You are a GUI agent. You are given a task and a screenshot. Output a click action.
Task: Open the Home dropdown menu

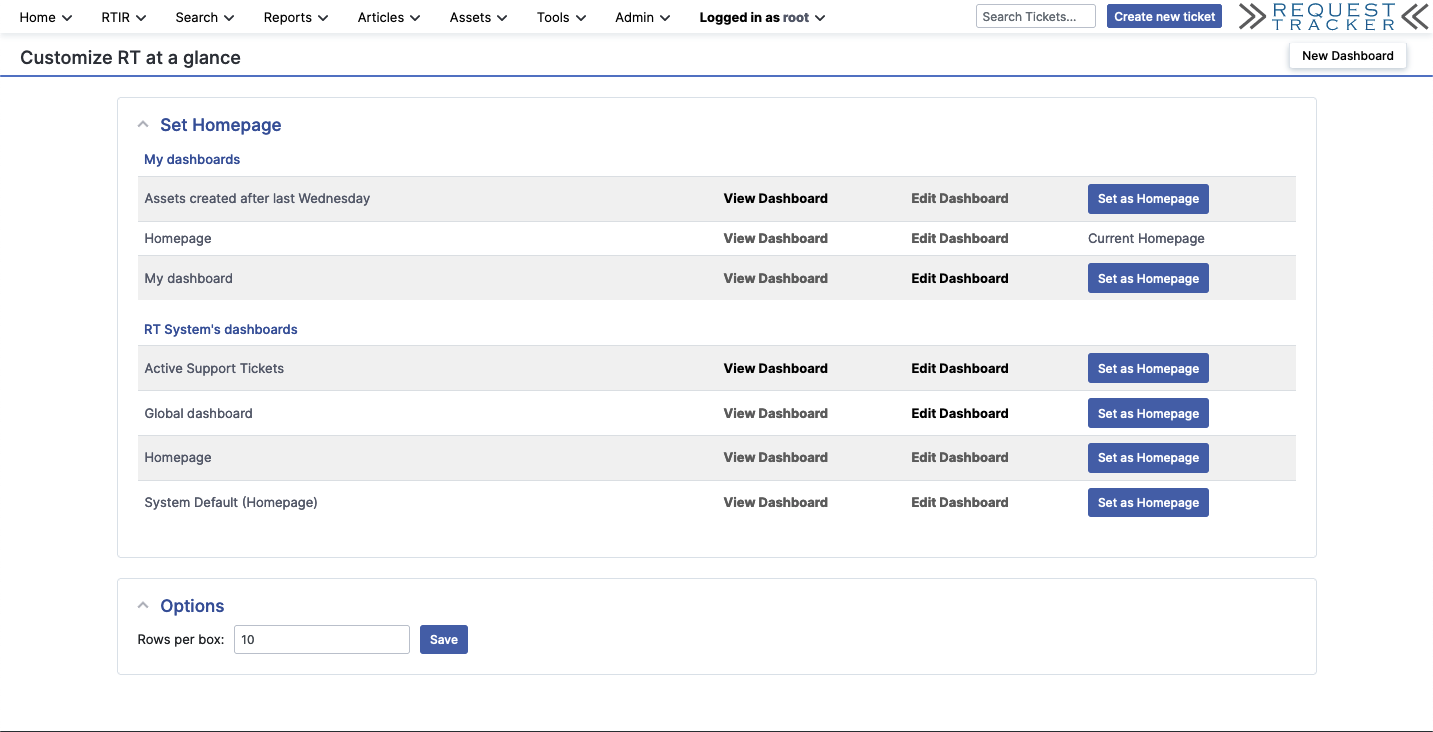tap(46, 17)
